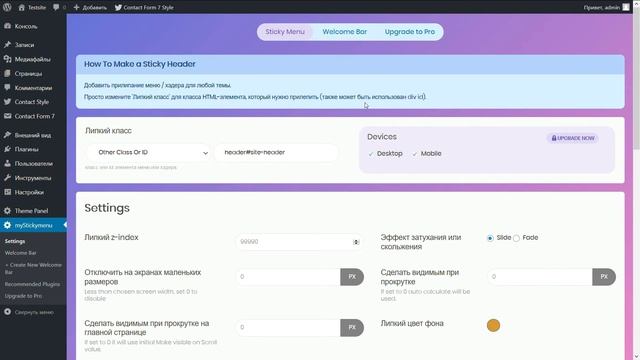Click the plus Добавить icon in admin bar
The height and width of the screenshot is (360, 640).
[x=76, y=7]
